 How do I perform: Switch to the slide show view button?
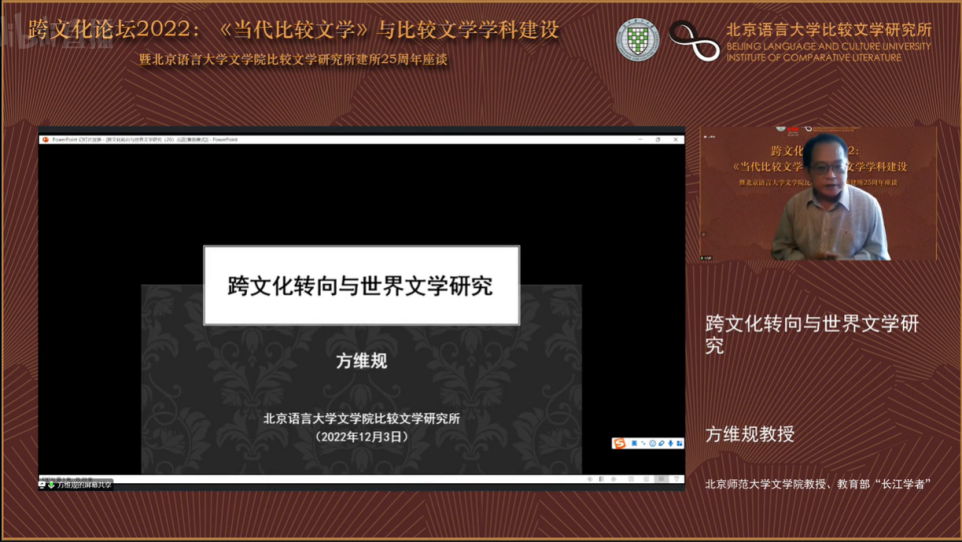pyautogui.click(x=661, y=479)
